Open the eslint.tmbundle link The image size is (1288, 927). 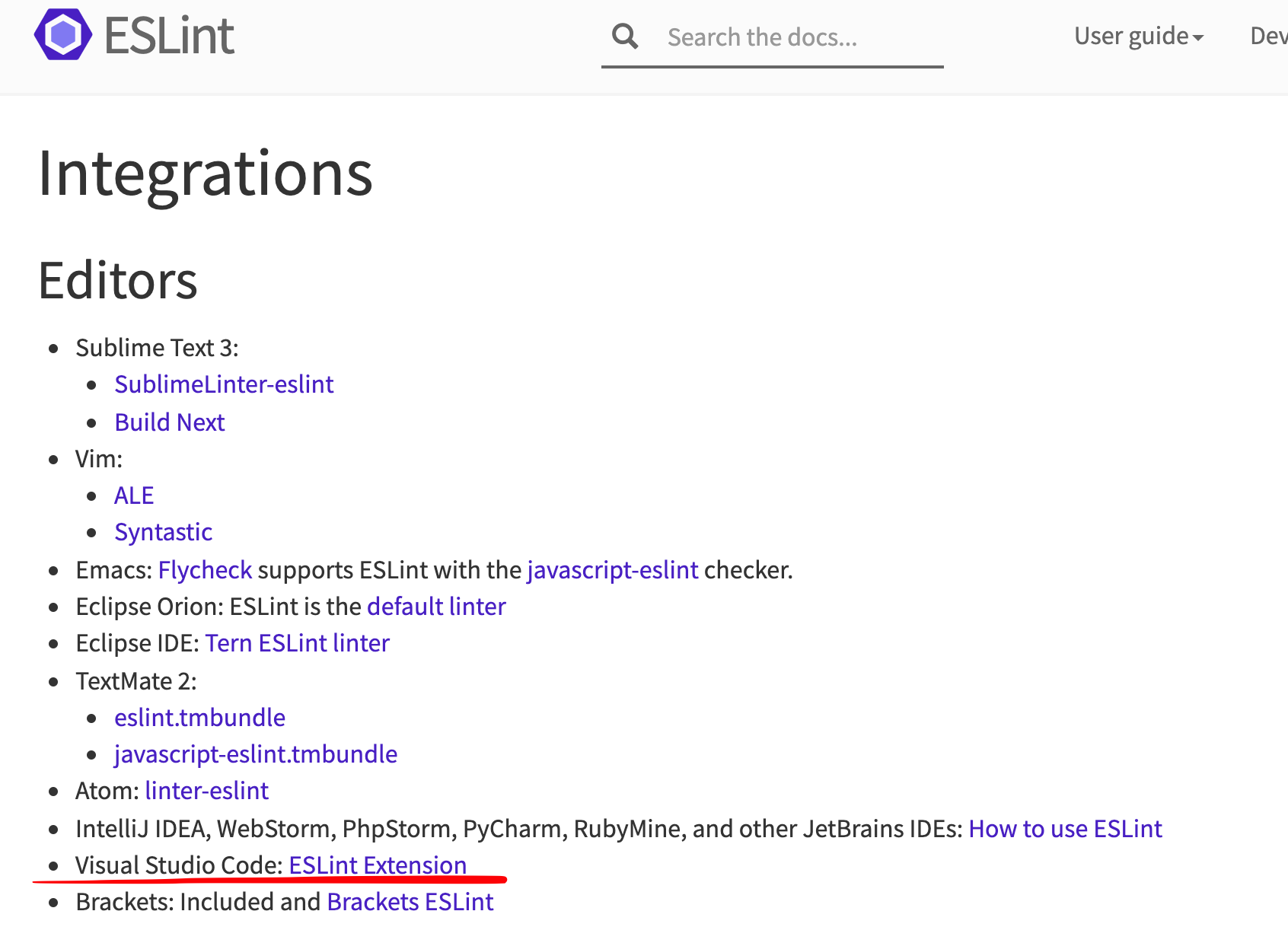tap(199, 717)
